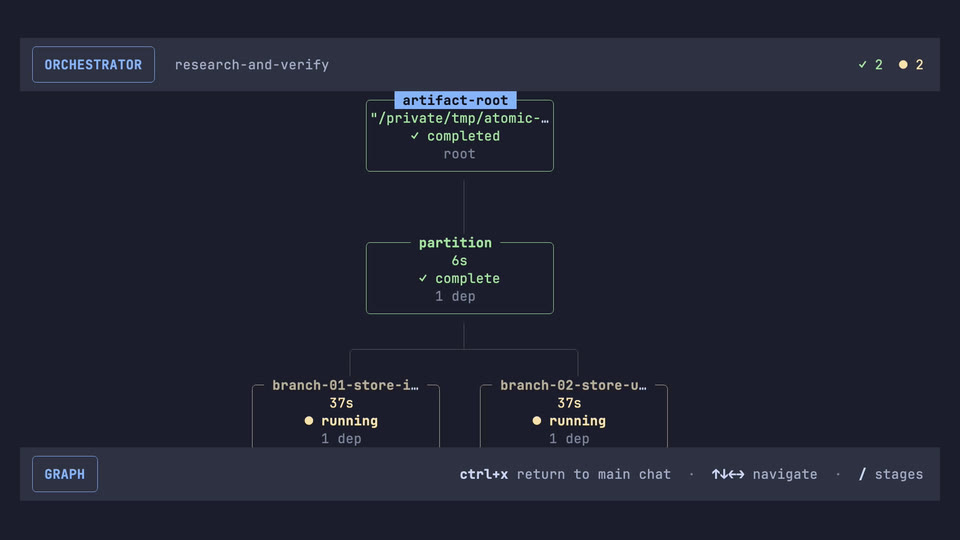
Task: Click the partition 1 dep label
Action: click(x=456, y=296)
